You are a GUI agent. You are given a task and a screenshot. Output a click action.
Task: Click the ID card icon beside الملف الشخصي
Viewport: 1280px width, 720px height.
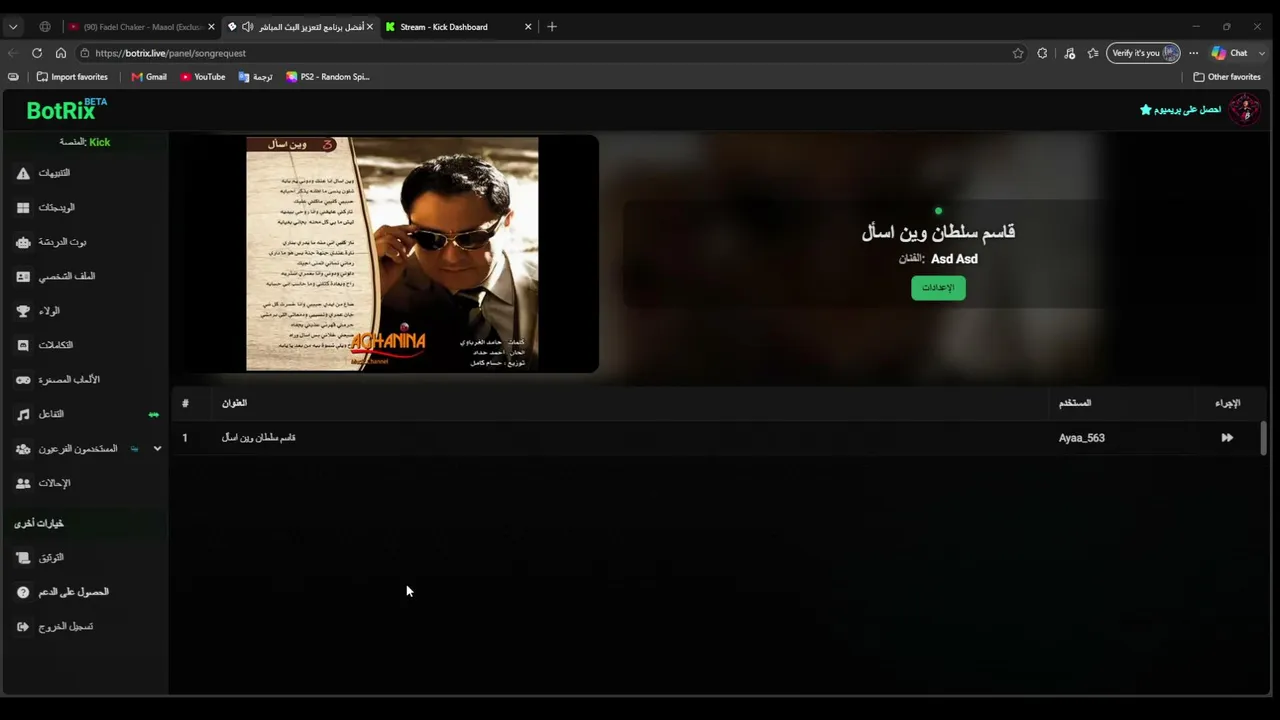(x=23, y=277)
